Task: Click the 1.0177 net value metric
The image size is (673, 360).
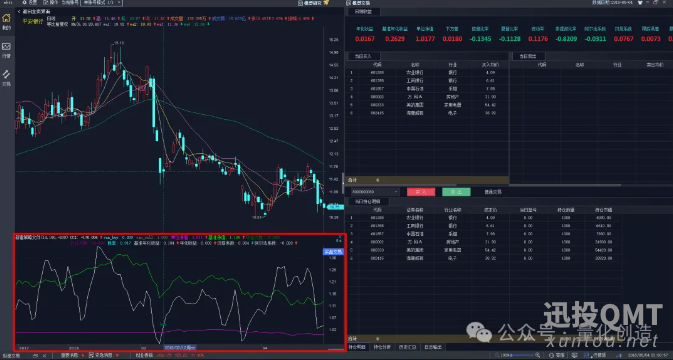Action: pyautogui.click(x=425, y=39)
